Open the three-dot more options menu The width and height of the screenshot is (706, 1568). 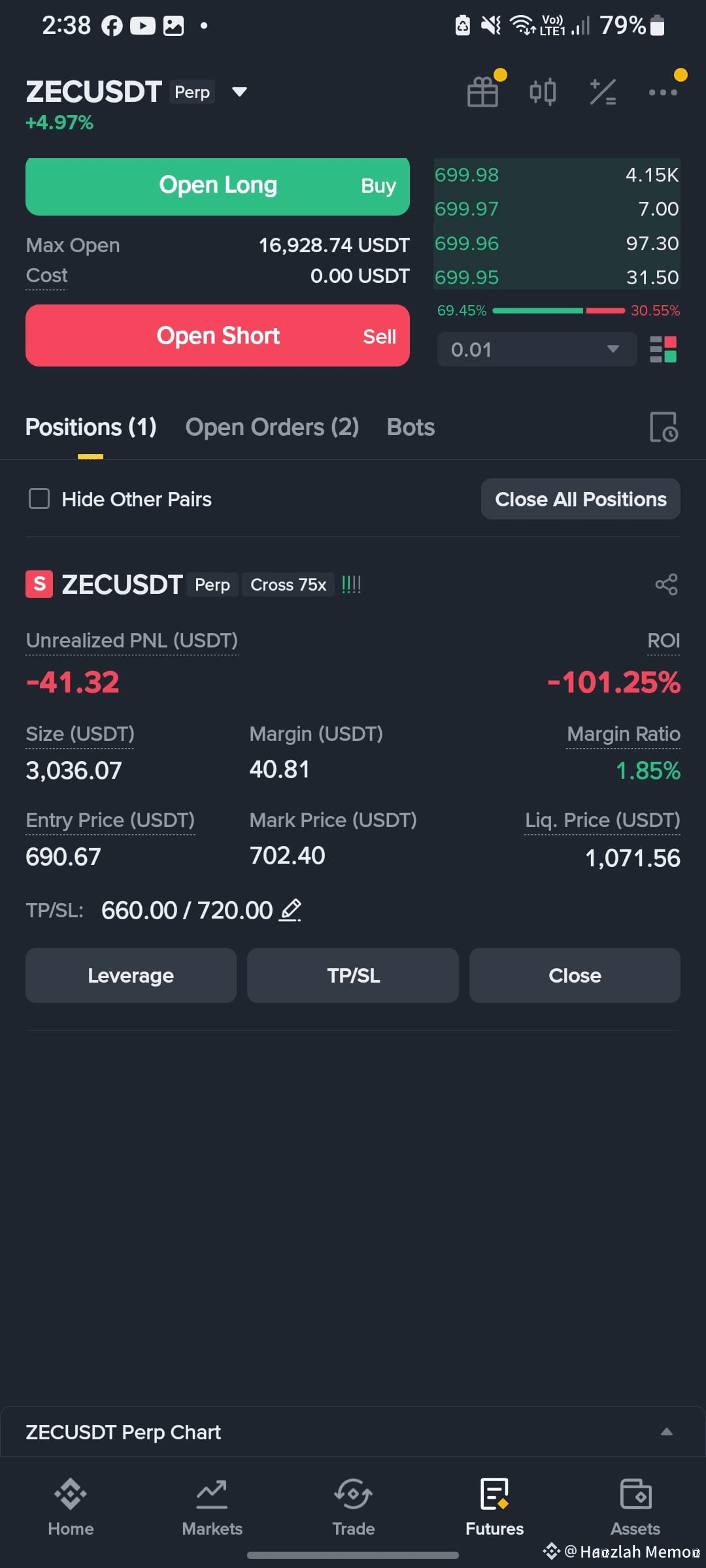[663, 92]
